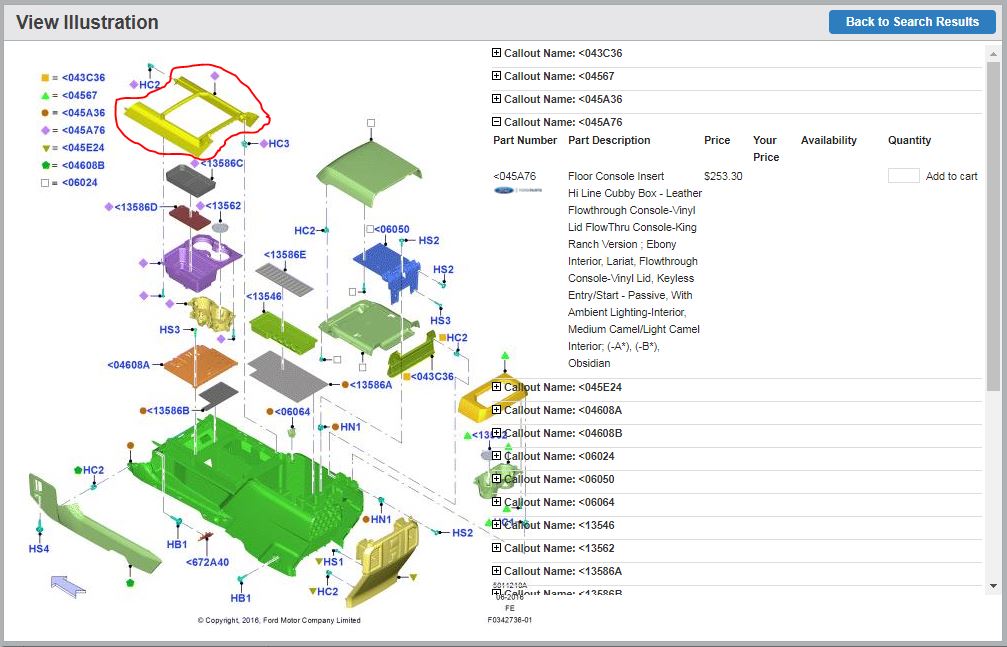Screen dimensions: 1007x647
Task: Open the <04567 legend link
Action: tap(80, 95)
